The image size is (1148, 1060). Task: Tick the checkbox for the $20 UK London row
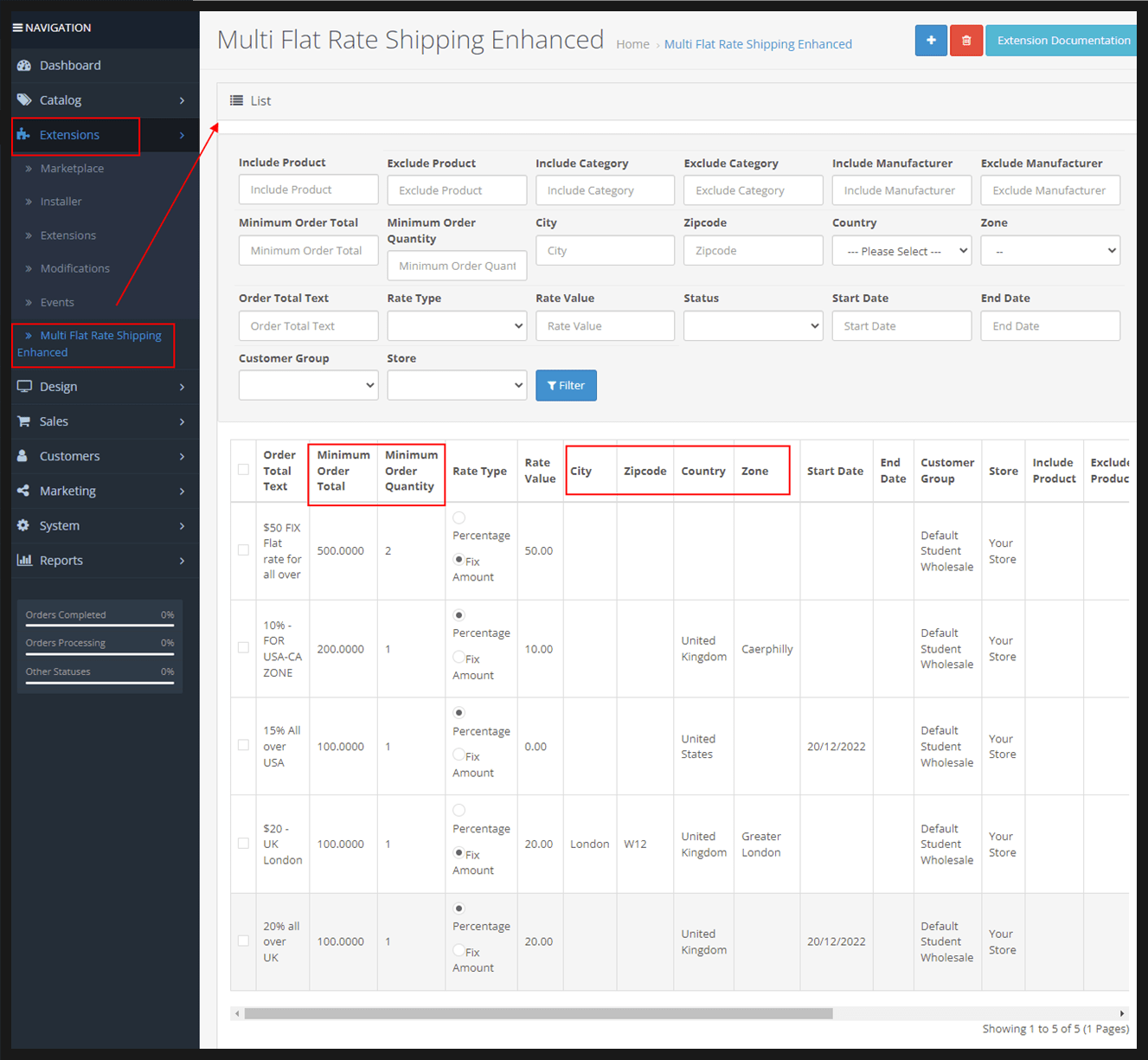[x=243, y=844]
